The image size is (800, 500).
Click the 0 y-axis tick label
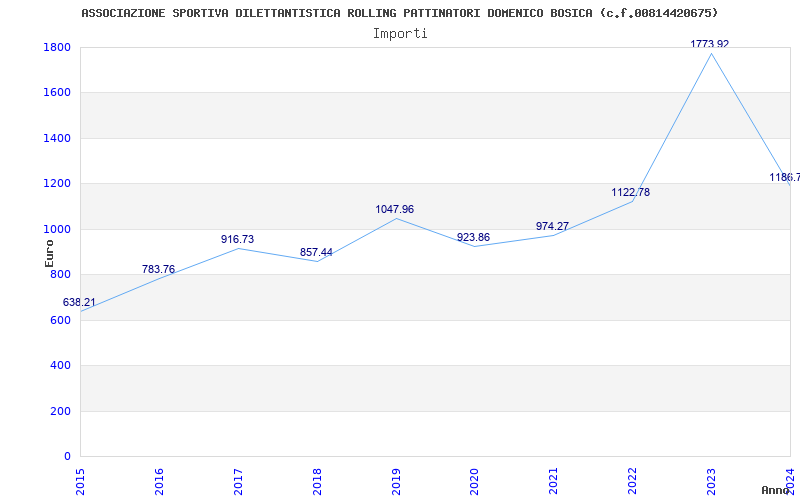coord(67,457)
